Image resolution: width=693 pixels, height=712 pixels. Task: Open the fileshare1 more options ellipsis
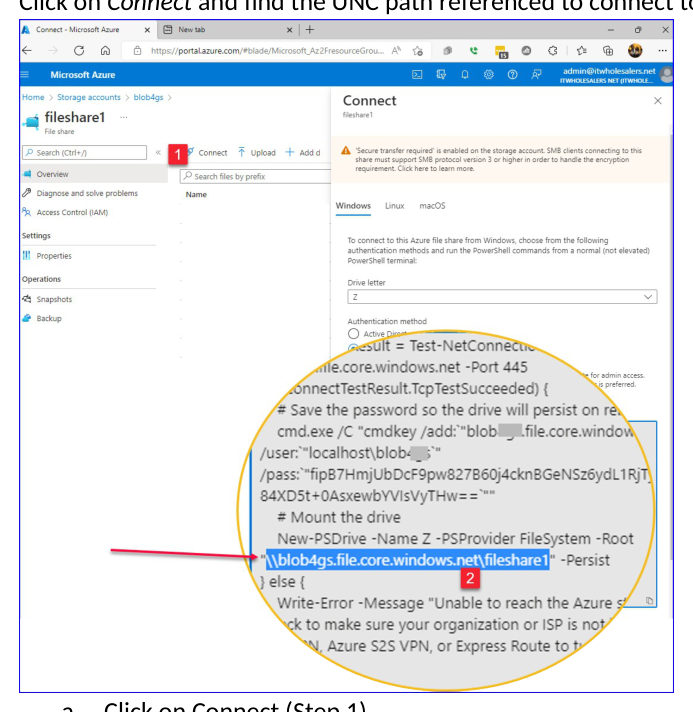coord(124,118)
